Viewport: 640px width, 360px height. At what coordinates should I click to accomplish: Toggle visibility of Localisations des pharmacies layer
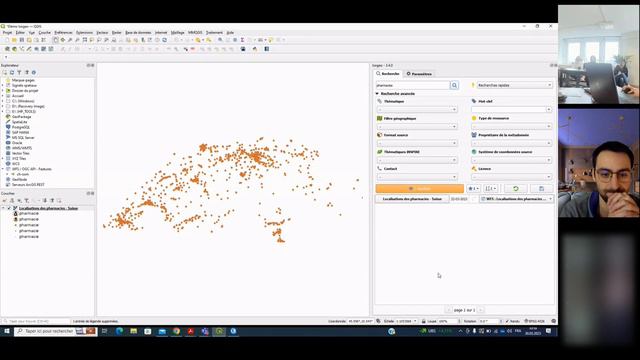pyautogui.click(x=9, y=208)
